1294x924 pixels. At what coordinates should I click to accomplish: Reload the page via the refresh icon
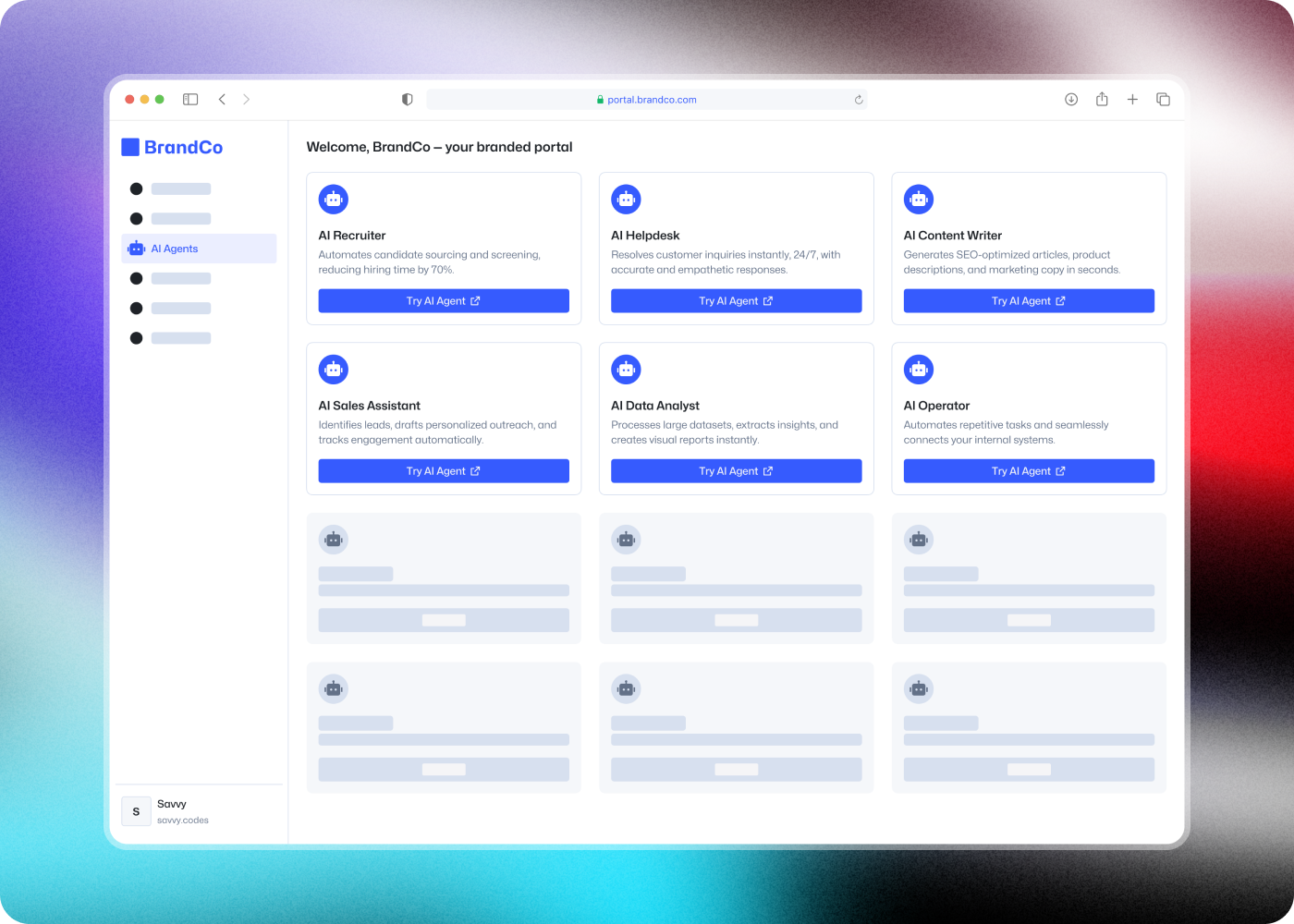pos(858,99)
